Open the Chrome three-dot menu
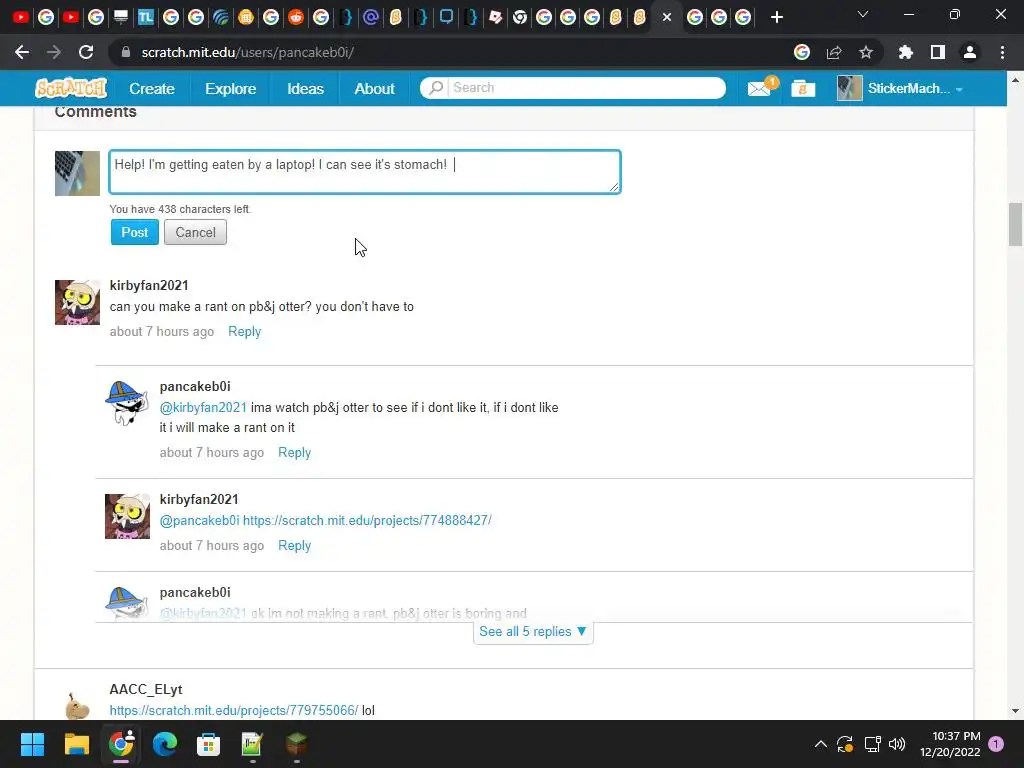Screen dimensions: 1024x768 coord(1002,52)
